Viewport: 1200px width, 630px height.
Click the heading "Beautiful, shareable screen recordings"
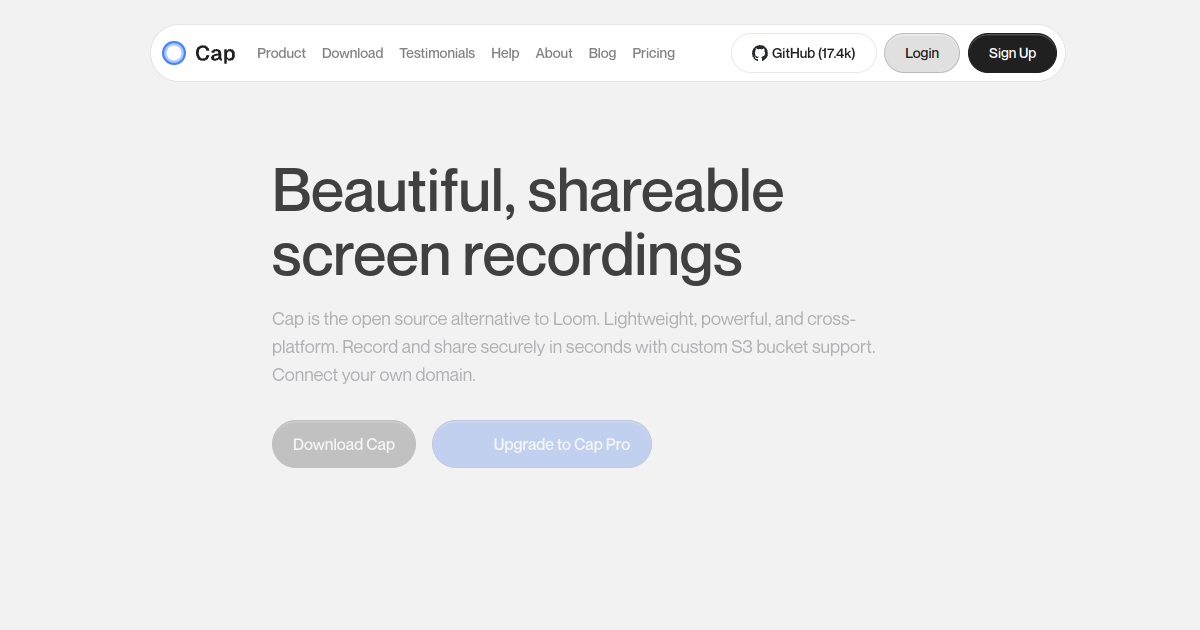coord(527,222)
